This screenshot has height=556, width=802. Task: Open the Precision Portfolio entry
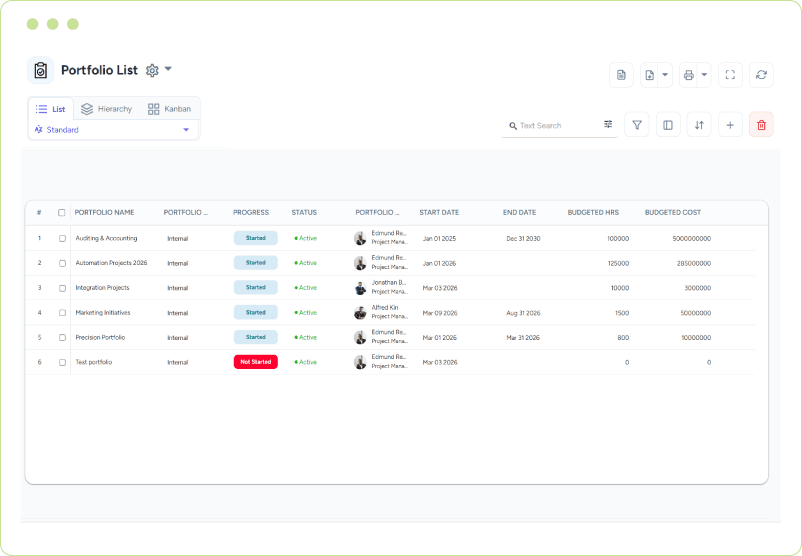pyautogui.click(x=100, y=338)
